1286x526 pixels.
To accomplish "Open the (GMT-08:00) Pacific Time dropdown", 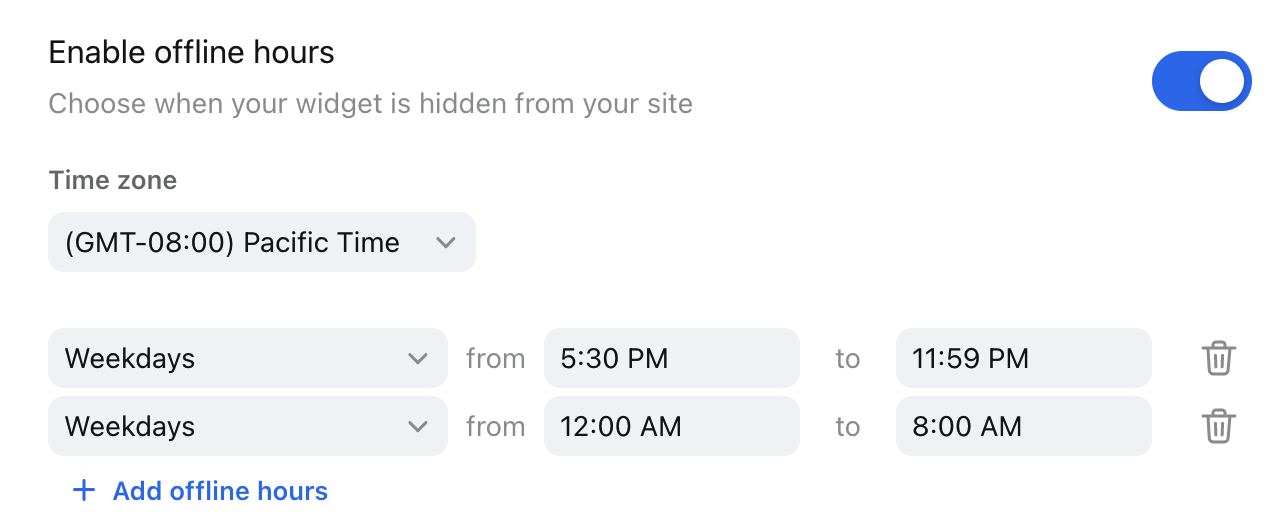I will click(x=262, y=242).
